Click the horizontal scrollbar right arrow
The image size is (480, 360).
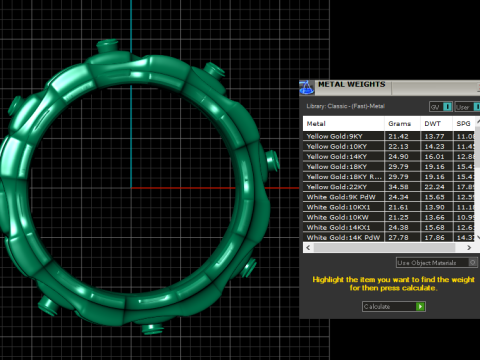469,247
